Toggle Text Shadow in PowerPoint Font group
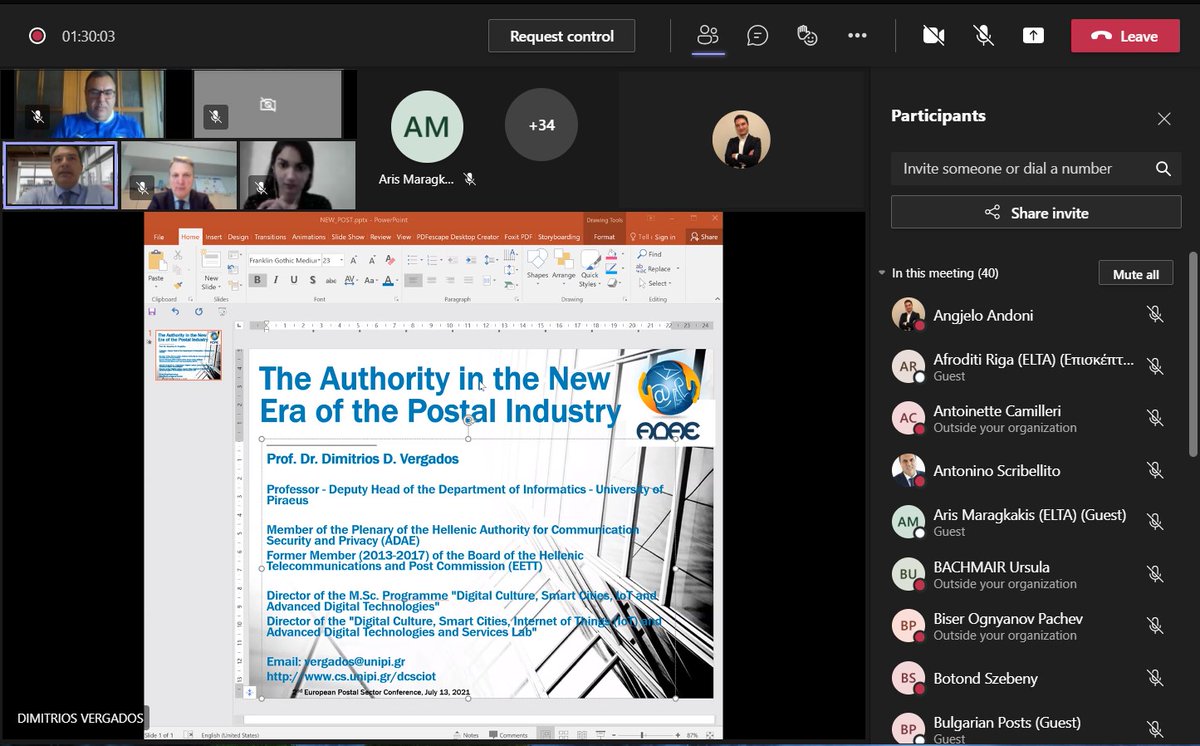 (x=312, y=280)
